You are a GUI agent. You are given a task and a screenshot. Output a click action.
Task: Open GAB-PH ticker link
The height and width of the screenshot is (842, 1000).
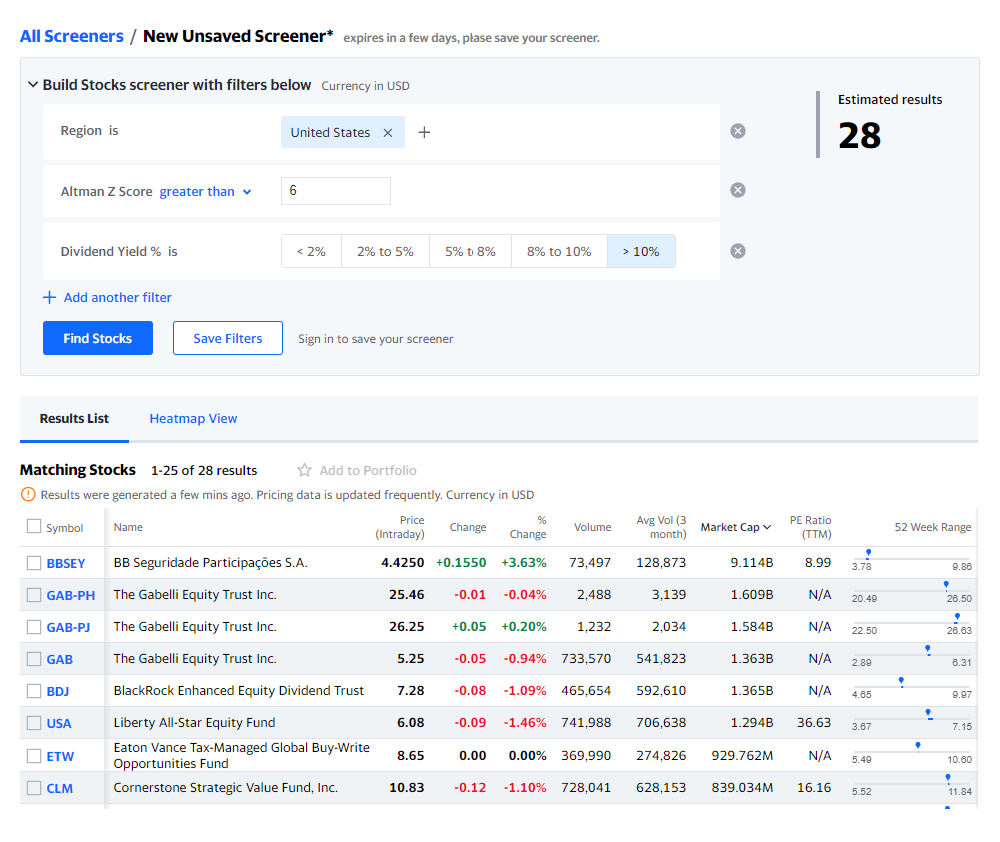pos(71,595)
